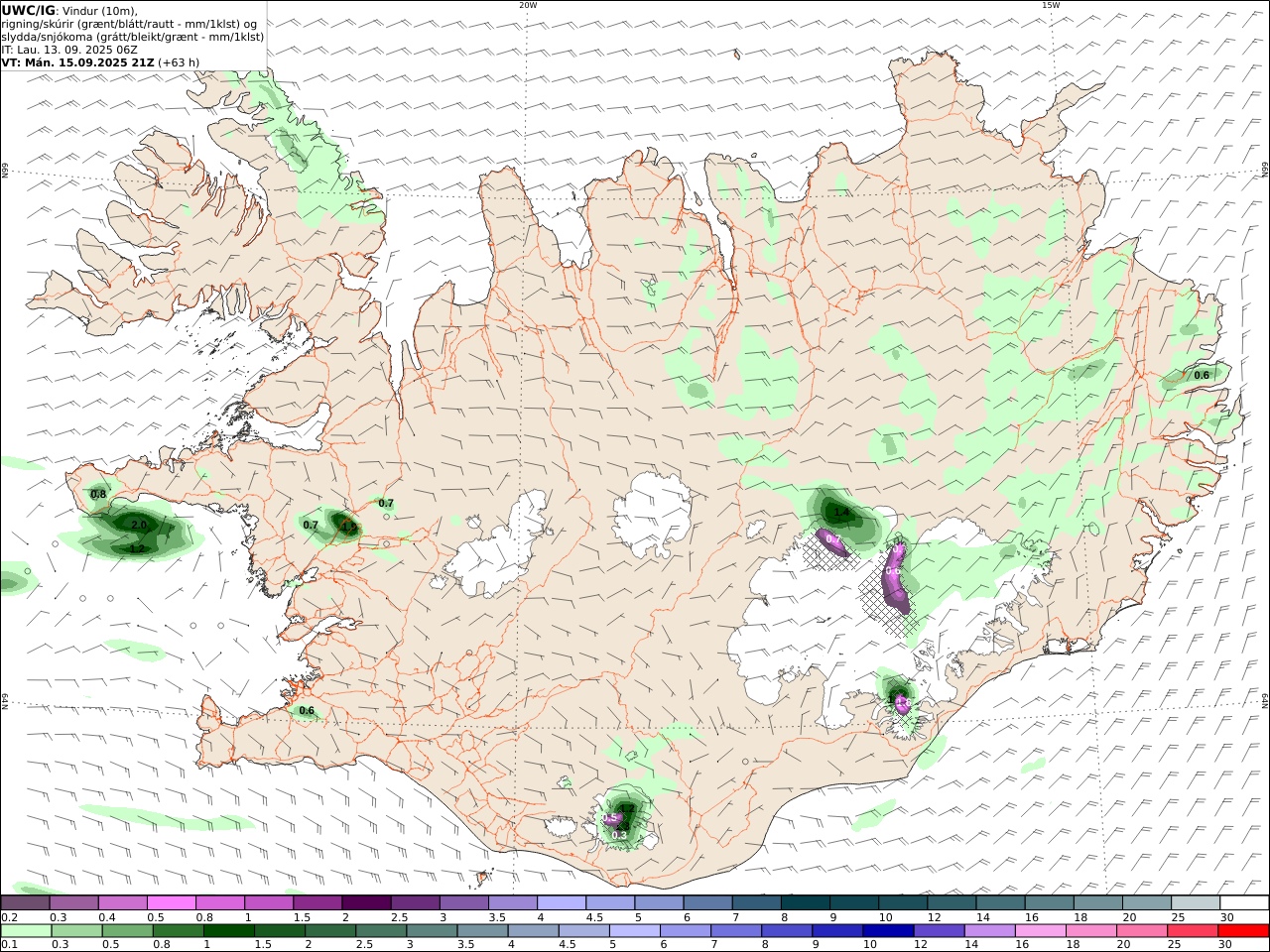Viewport: 1270px width, 952px height.
Task: Click the white snow swatch after 30
Action: (1244, 903)
